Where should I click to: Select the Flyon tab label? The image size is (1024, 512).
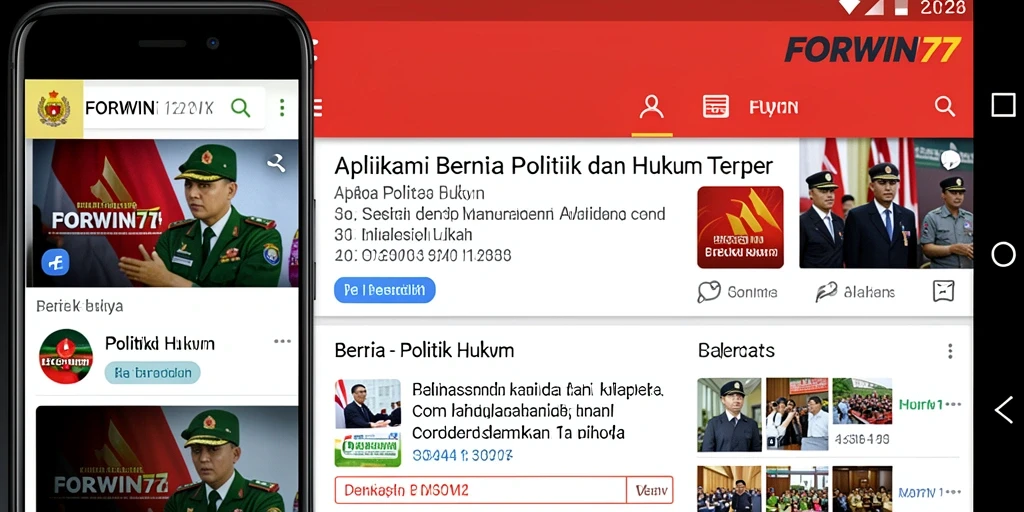coord(773,107)
